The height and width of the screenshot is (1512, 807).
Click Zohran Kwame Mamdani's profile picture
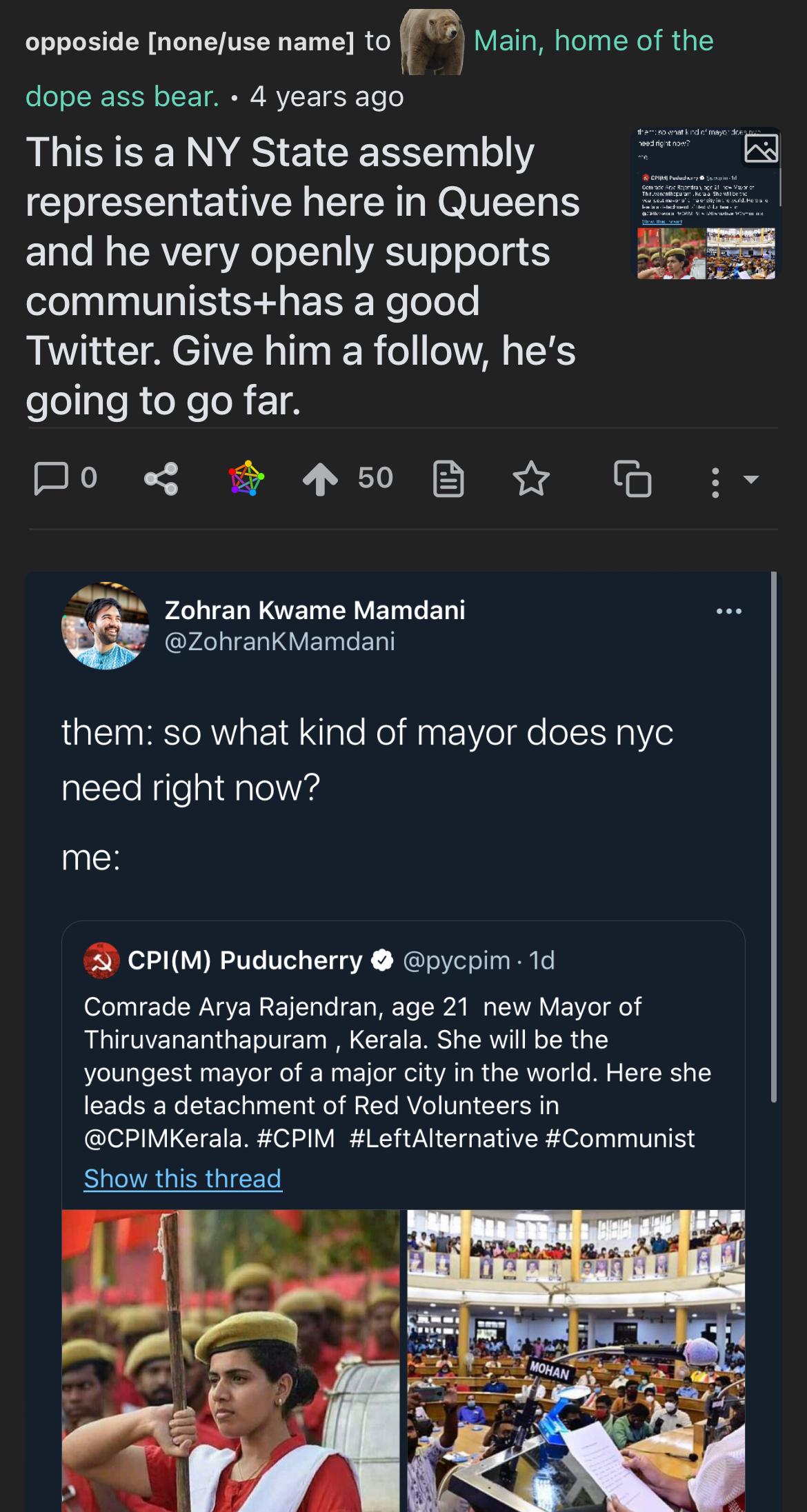(106, 626)
